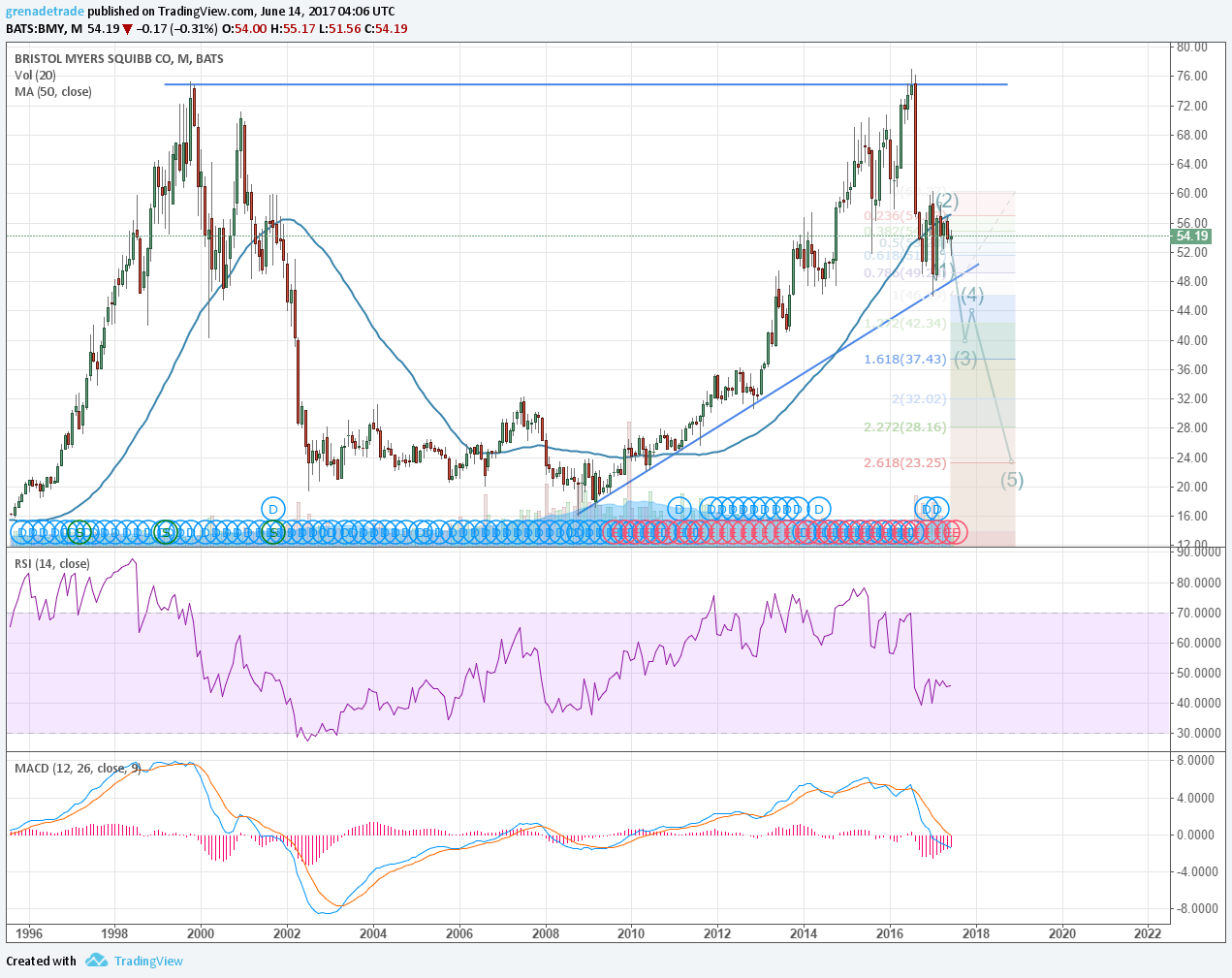Click the raised dividend D marker near 2011
This screenshot has width=1232, height=978.
tap(679, 509)
